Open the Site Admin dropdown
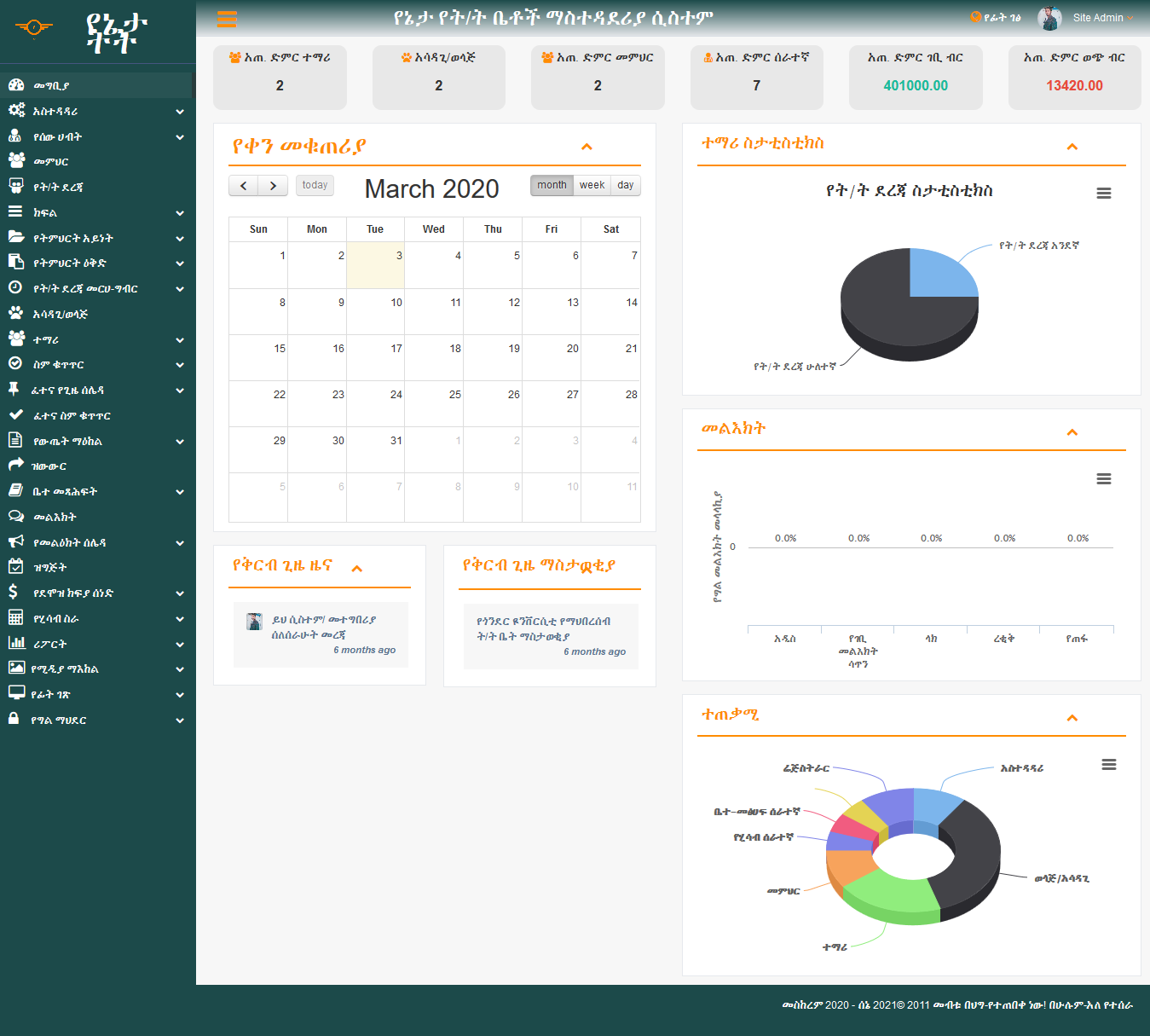 tap(1102, 18)
